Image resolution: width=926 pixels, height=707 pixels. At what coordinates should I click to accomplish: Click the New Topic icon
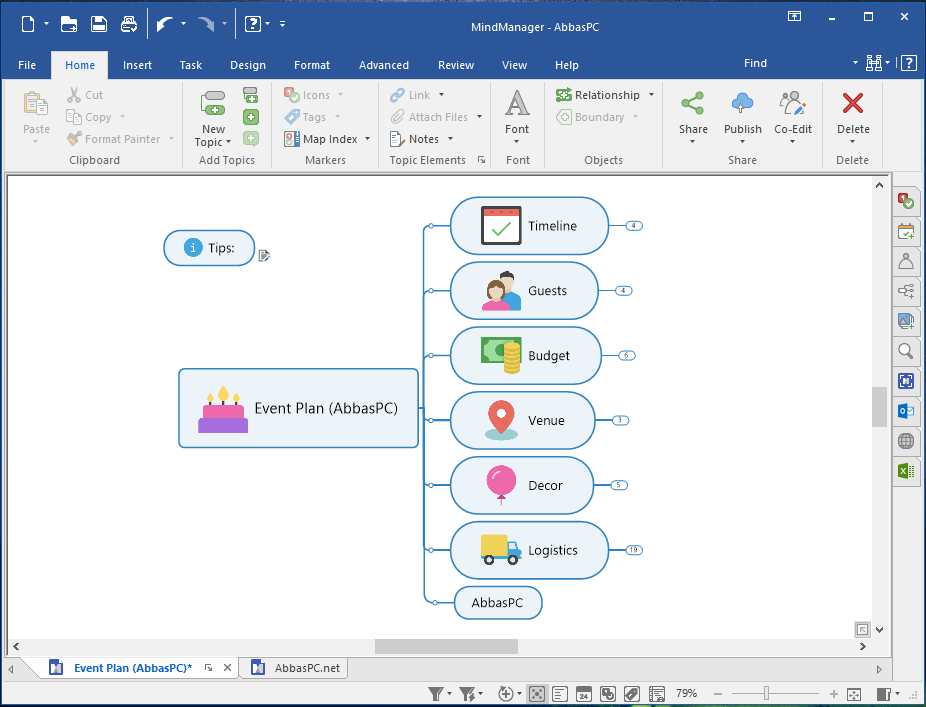point(213,103)
